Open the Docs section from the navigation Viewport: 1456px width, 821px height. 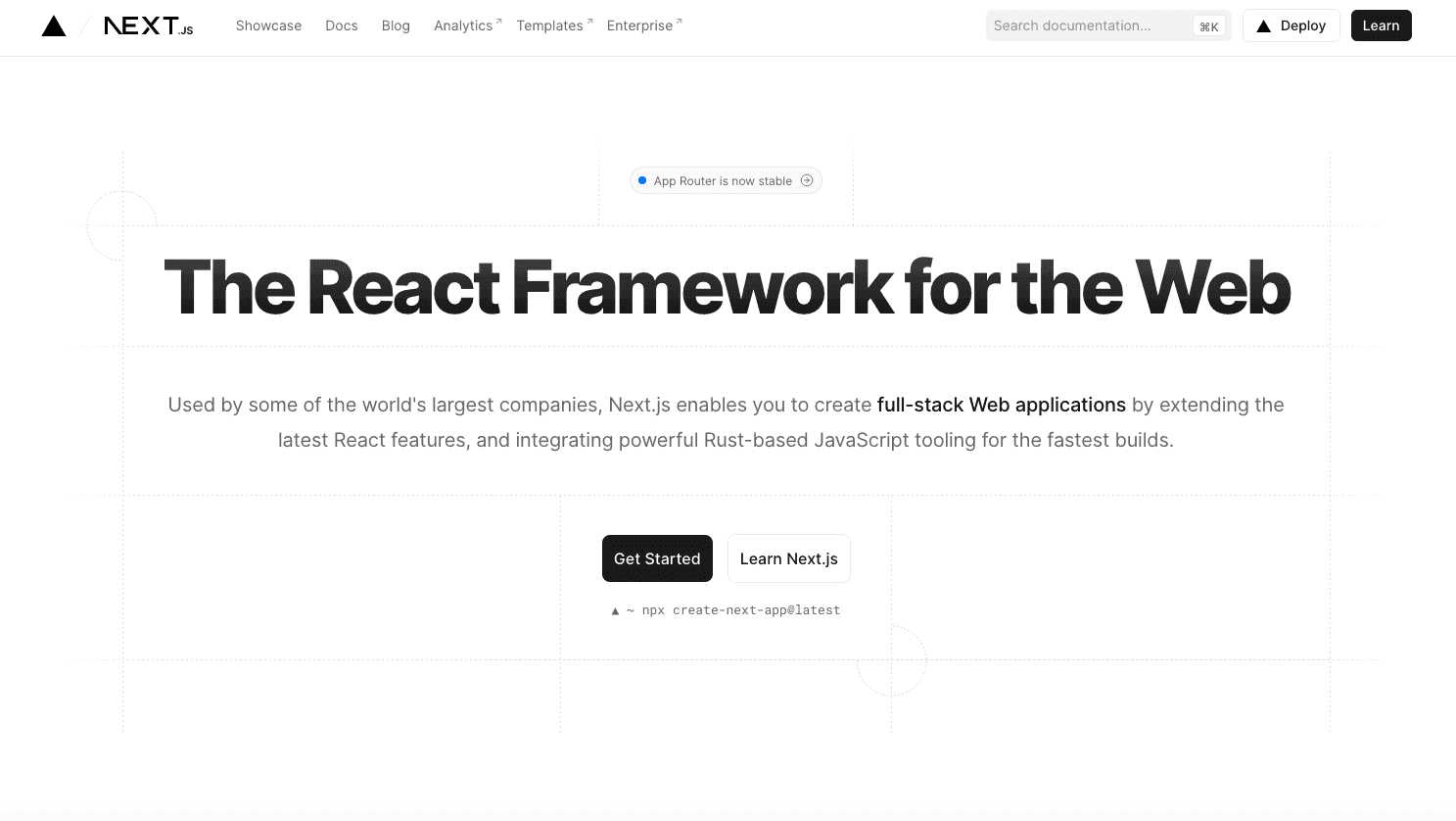click(x=341, y=25)
